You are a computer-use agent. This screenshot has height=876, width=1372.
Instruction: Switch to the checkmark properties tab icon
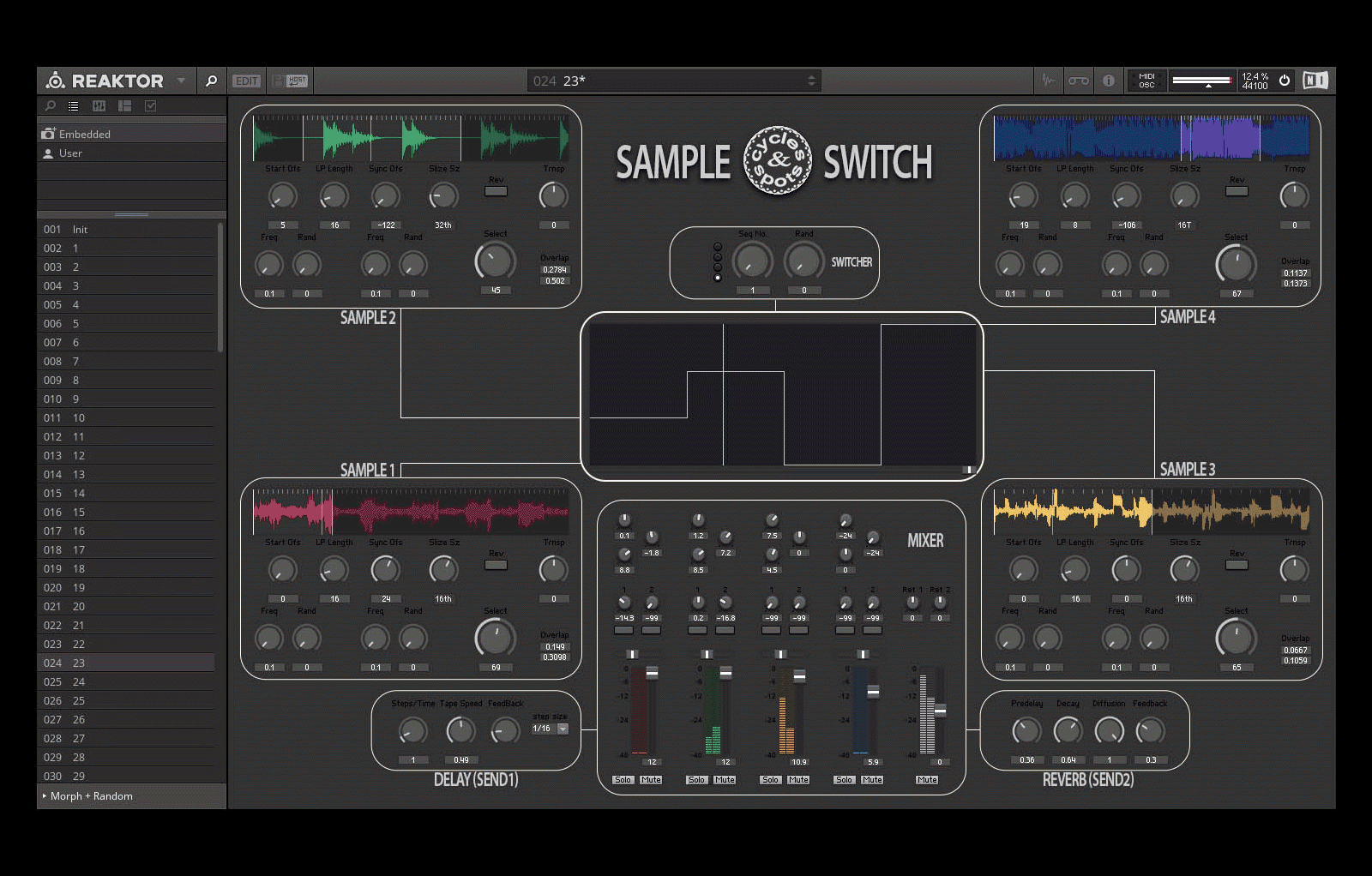click(x=151, y=106)
